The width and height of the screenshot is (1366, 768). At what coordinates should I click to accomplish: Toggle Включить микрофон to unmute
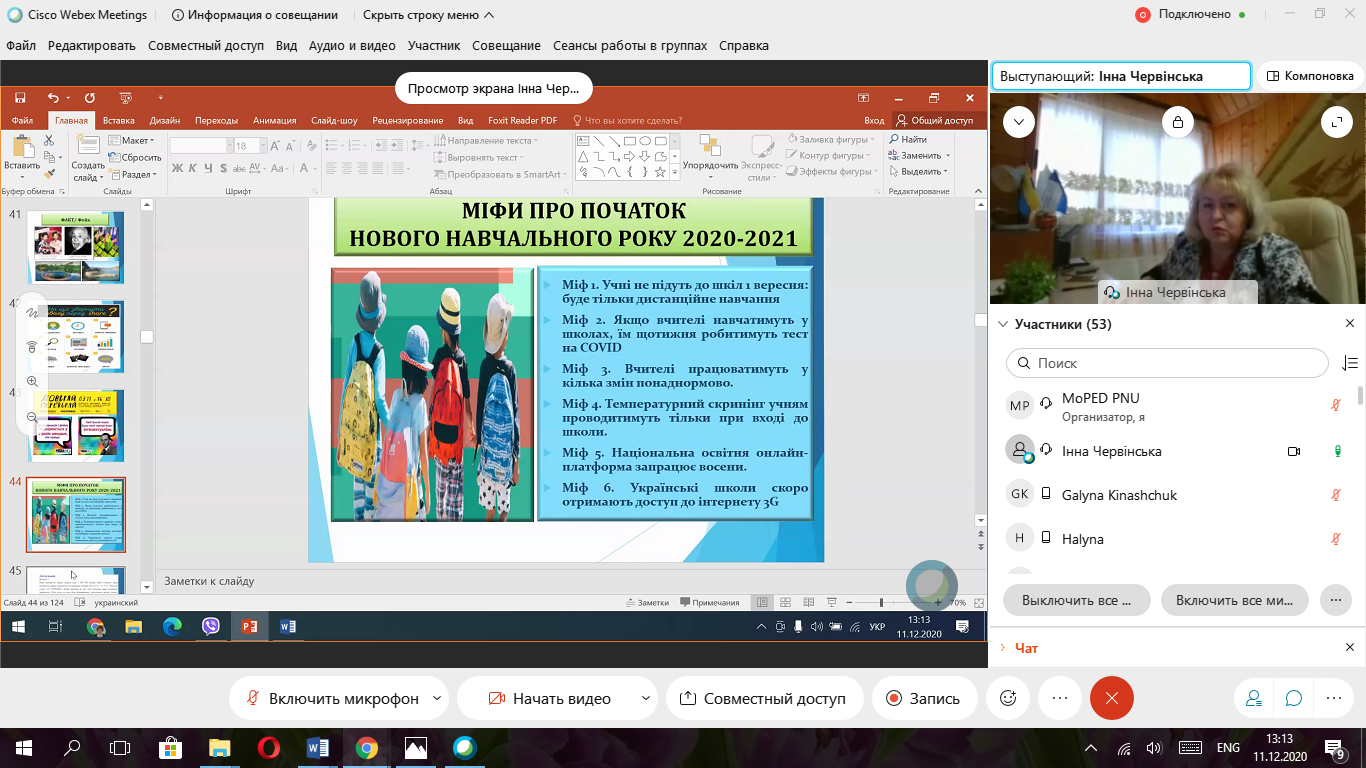[x=331, y=699]
